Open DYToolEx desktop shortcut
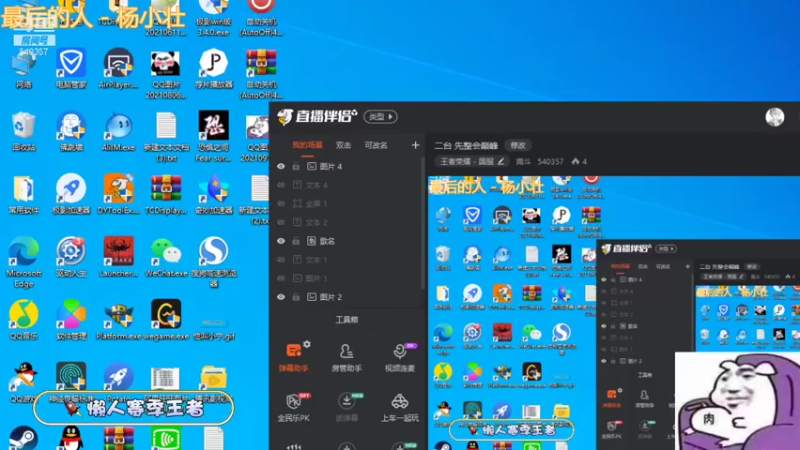Viewport: 800px width, 450px height. 118,194
